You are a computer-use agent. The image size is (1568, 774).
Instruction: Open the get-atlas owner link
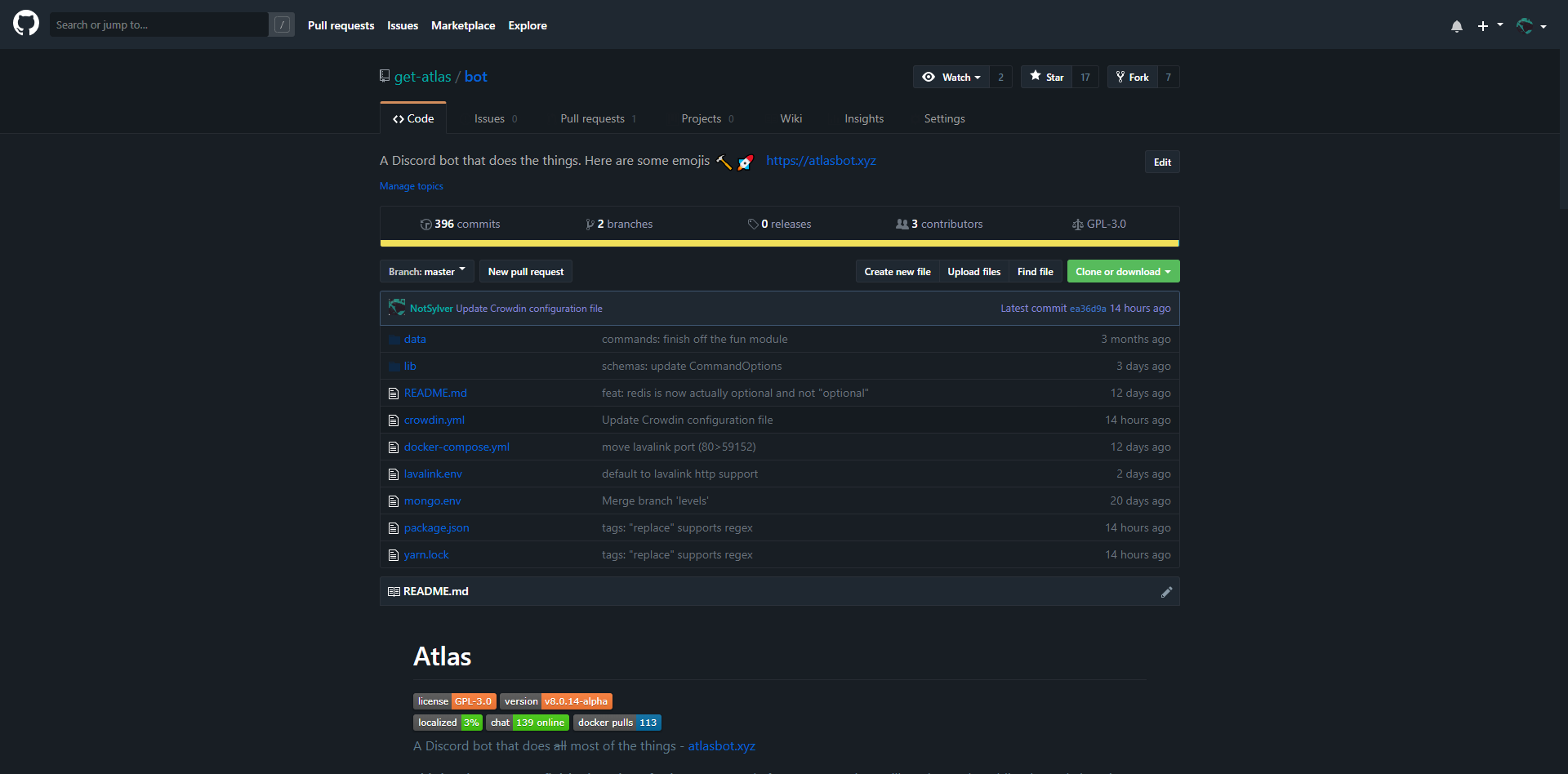tap(422, 77)
